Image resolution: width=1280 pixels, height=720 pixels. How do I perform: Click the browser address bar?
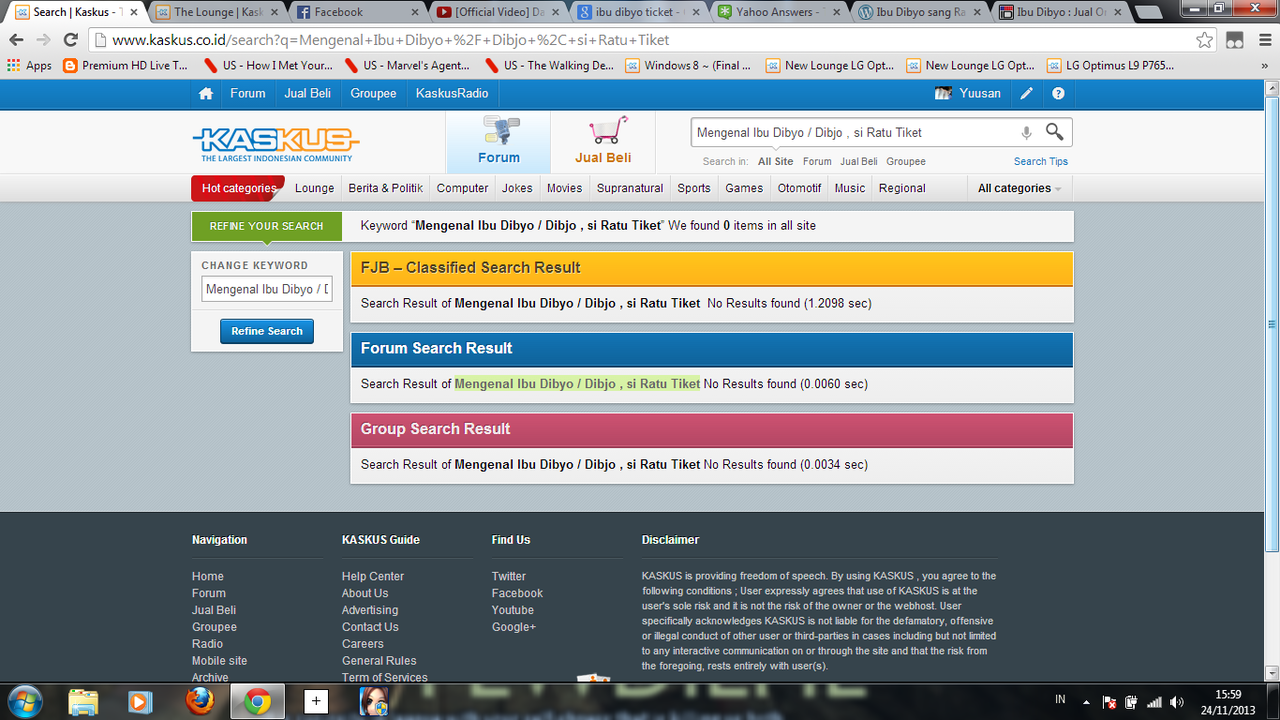[640, 40]
